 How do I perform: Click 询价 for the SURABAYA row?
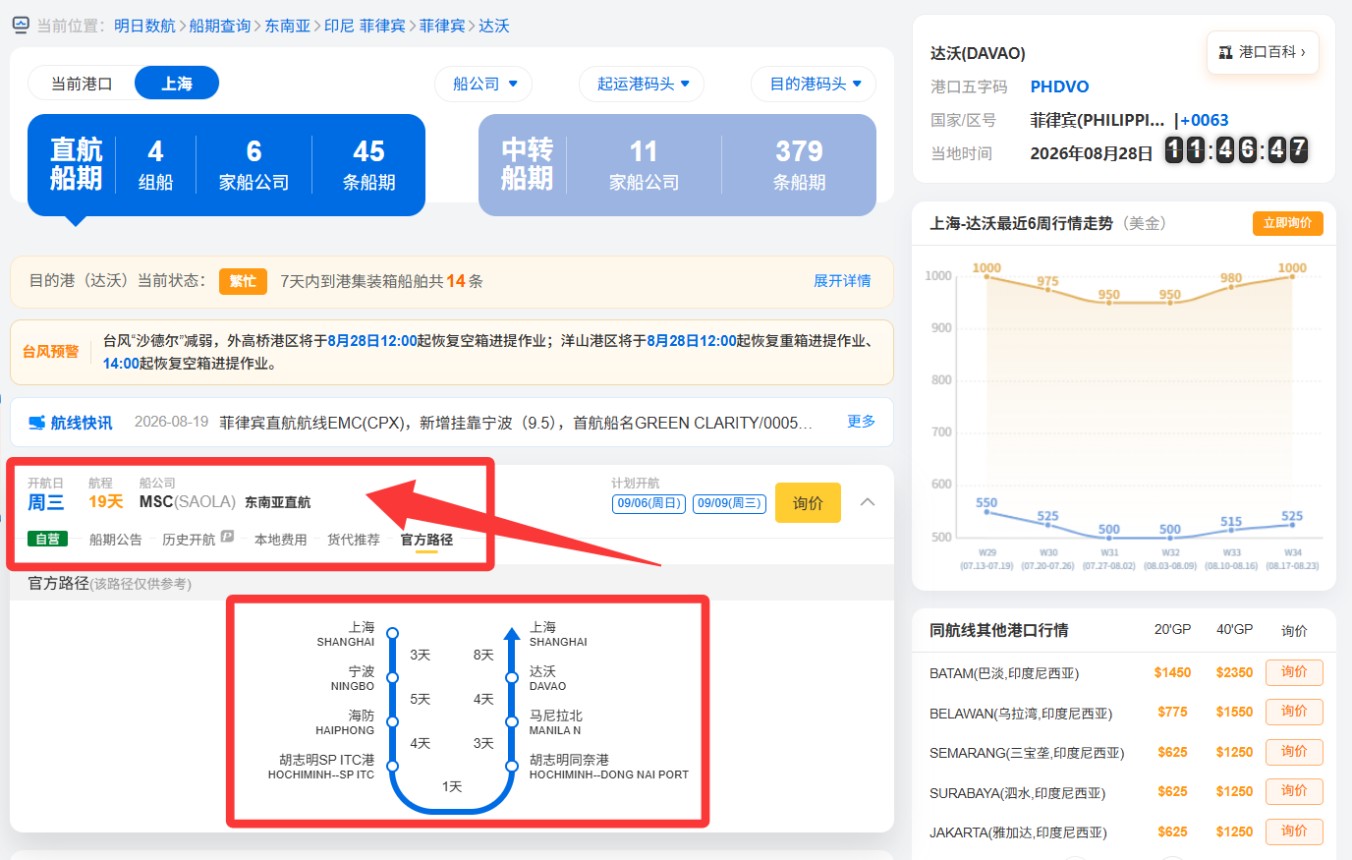(1294, 792)
